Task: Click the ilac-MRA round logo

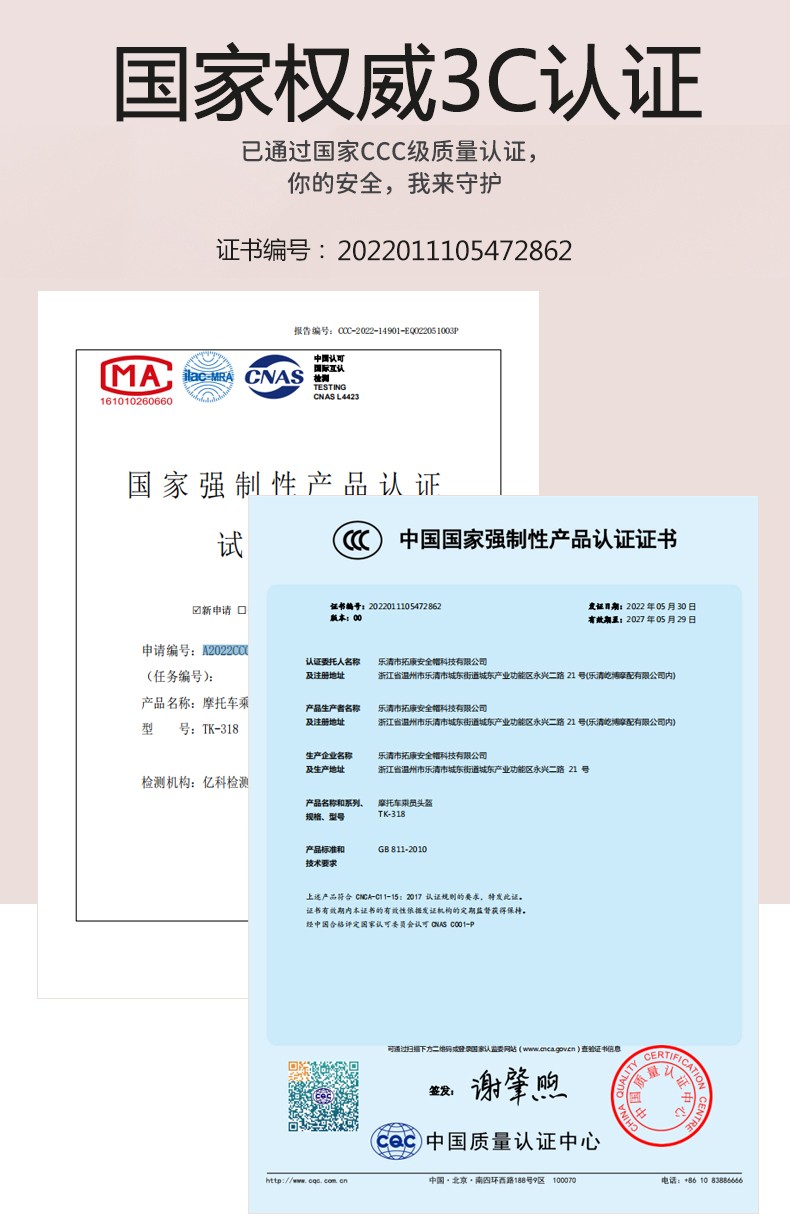Action: (x=208, y=377)
